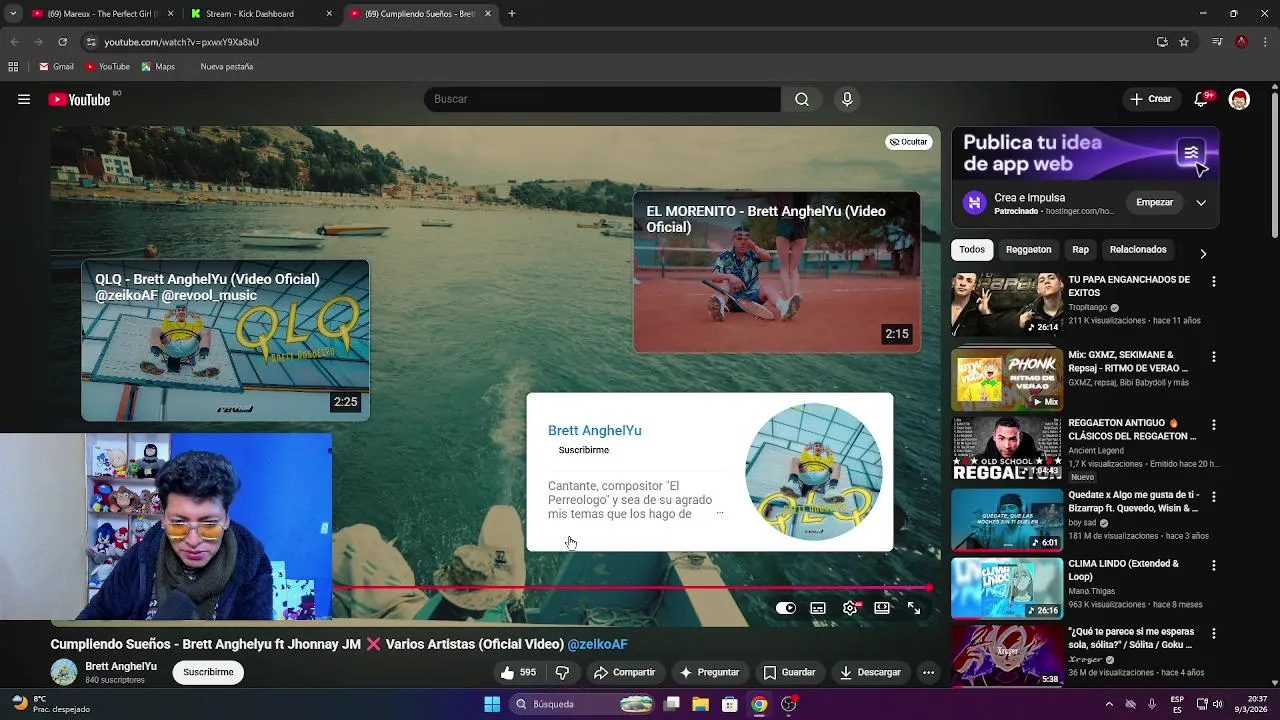This screenshot has width=1280, height=720.
Task: Enter fullscreen mode in the player
Action: pyautogui.click(x=914, y=608)
